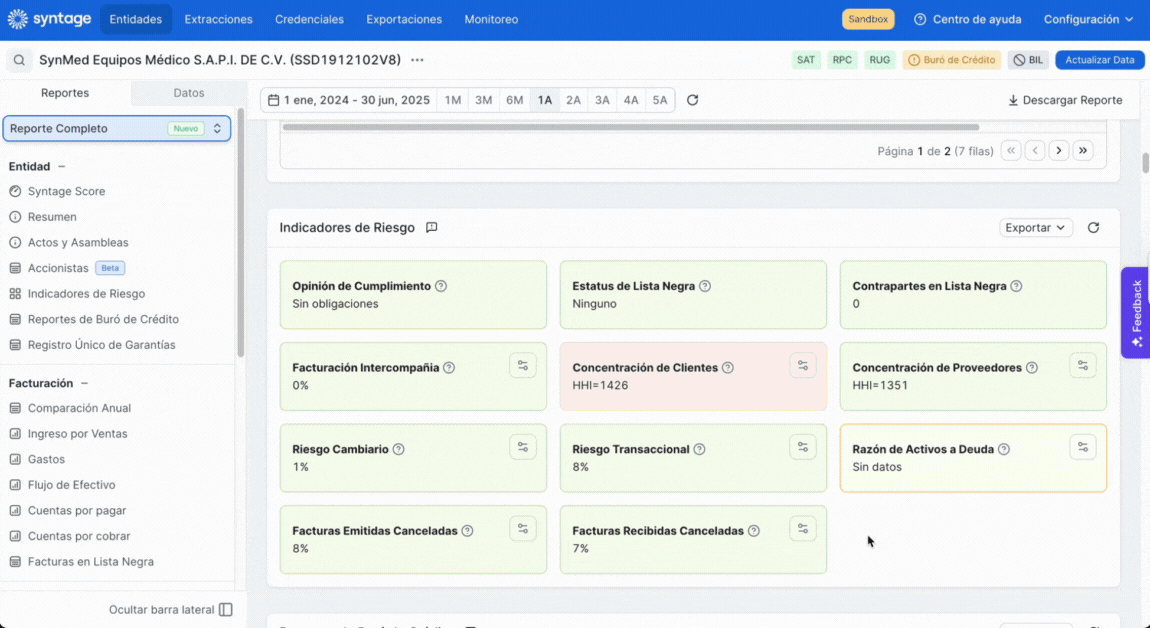The height and width of the screenshot is (628, 1150).
Task: Show help for Opinión de Cumplimiento
Action: (441, 286)
